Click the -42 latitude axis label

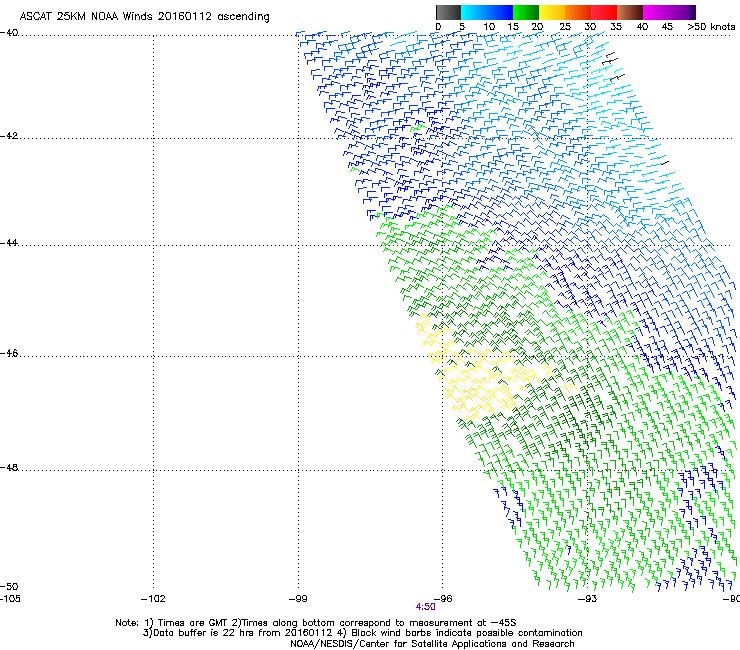click(9, 136)
